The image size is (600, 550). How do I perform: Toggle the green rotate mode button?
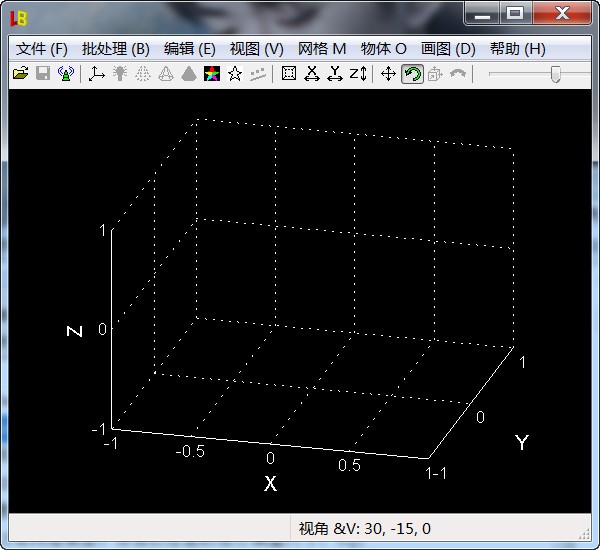pos(412,74)
